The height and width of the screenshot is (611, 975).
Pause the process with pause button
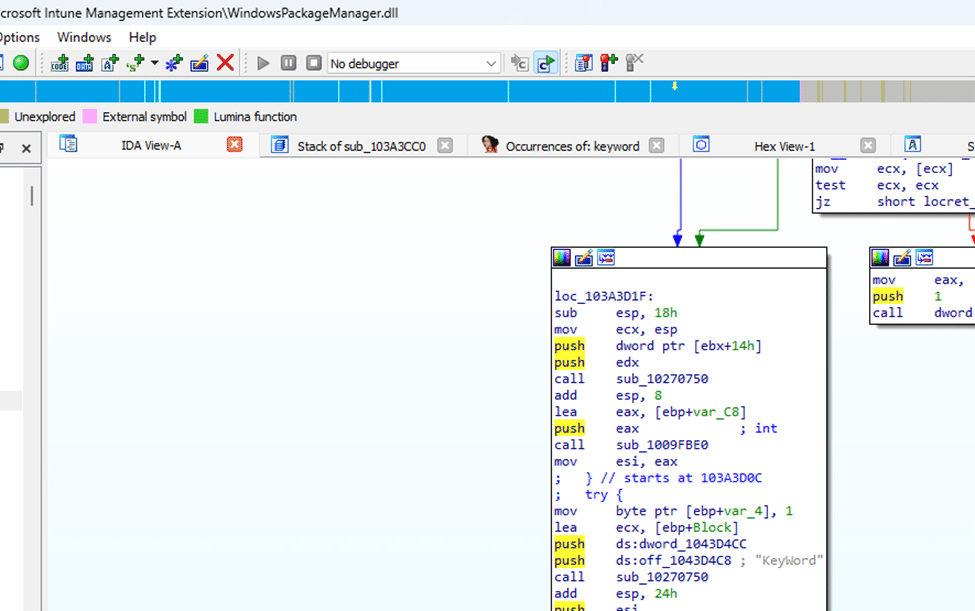(x=289, y=63)
